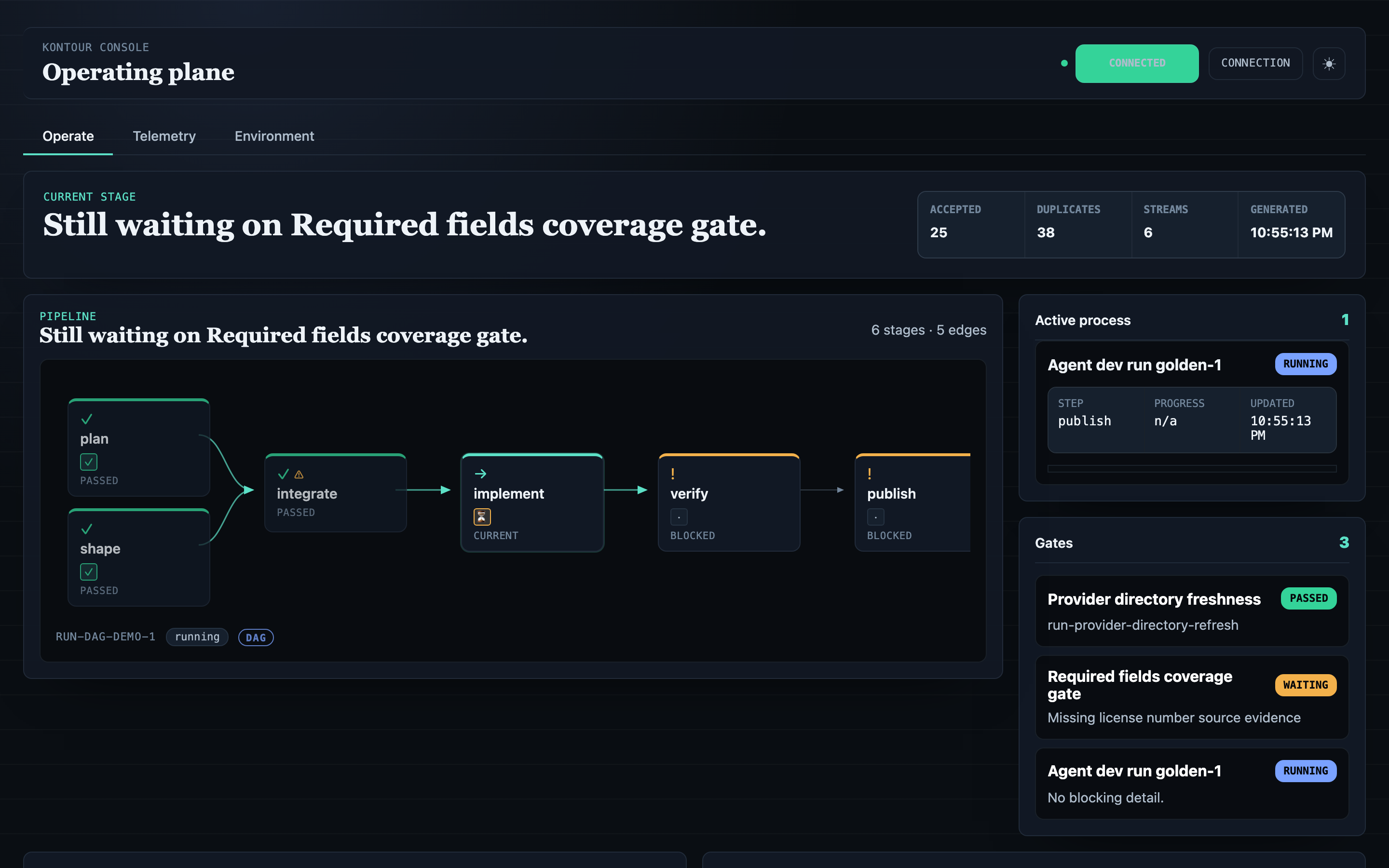Image resolution: width=1389 pixels, height=868 pixels.
Task: Click the CURRENT STAGE label
Action: pos(90,197)
